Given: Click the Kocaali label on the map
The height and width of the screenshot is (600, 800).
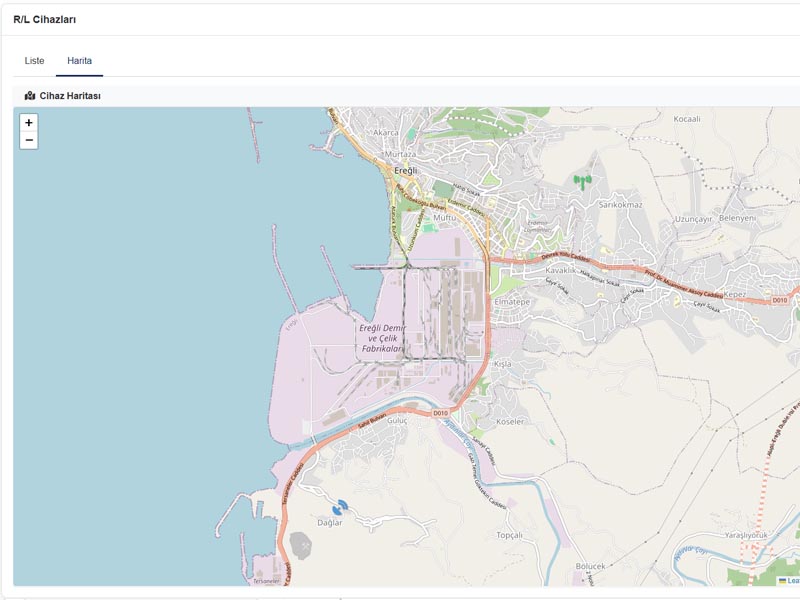Looking at the screenshot, I should point(687,119).
